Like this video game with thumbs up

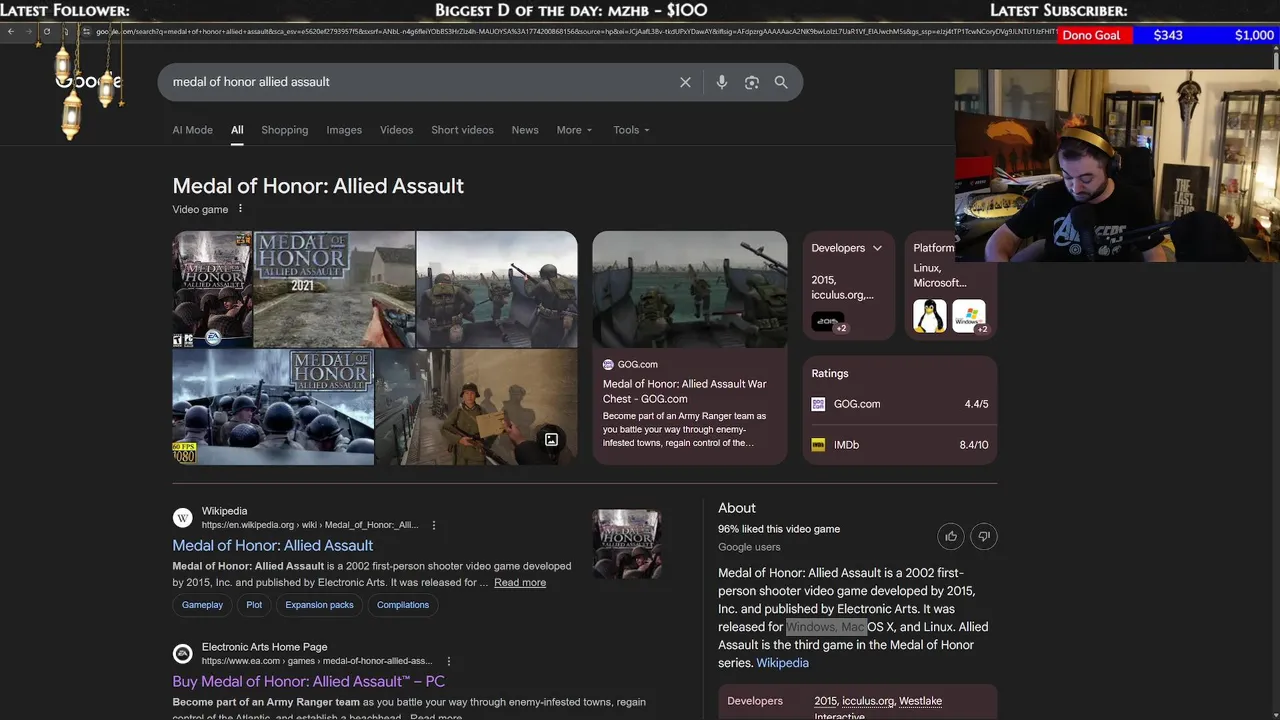click(x=951, y=536)
